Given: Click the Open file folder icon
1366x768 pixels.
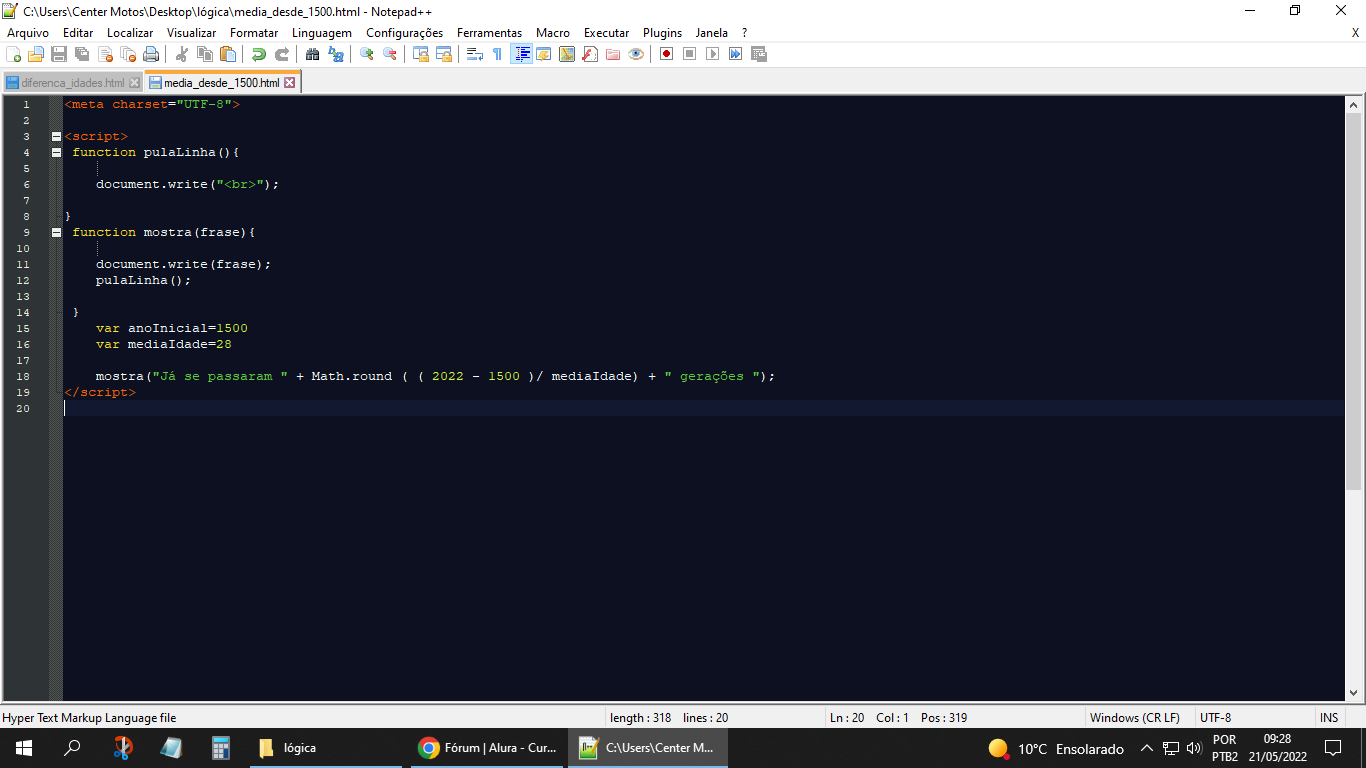Looking at the screenshot, I should tap(36, 54).
